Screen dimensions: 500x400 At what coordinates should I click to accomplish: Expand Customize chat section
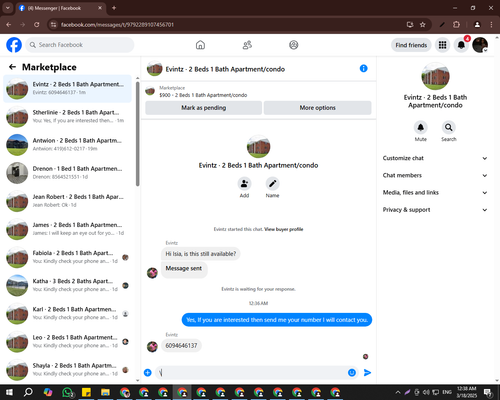435,158
